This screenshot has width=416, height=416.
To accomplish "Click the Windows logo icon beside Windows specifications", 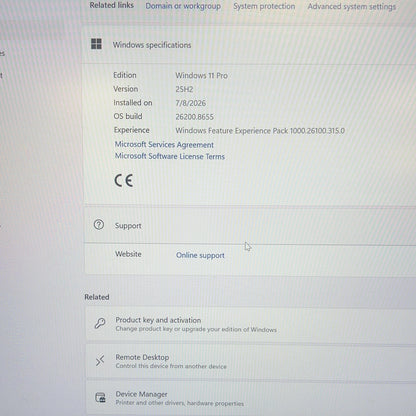I will pyautogui.click(x=96, y=44).
